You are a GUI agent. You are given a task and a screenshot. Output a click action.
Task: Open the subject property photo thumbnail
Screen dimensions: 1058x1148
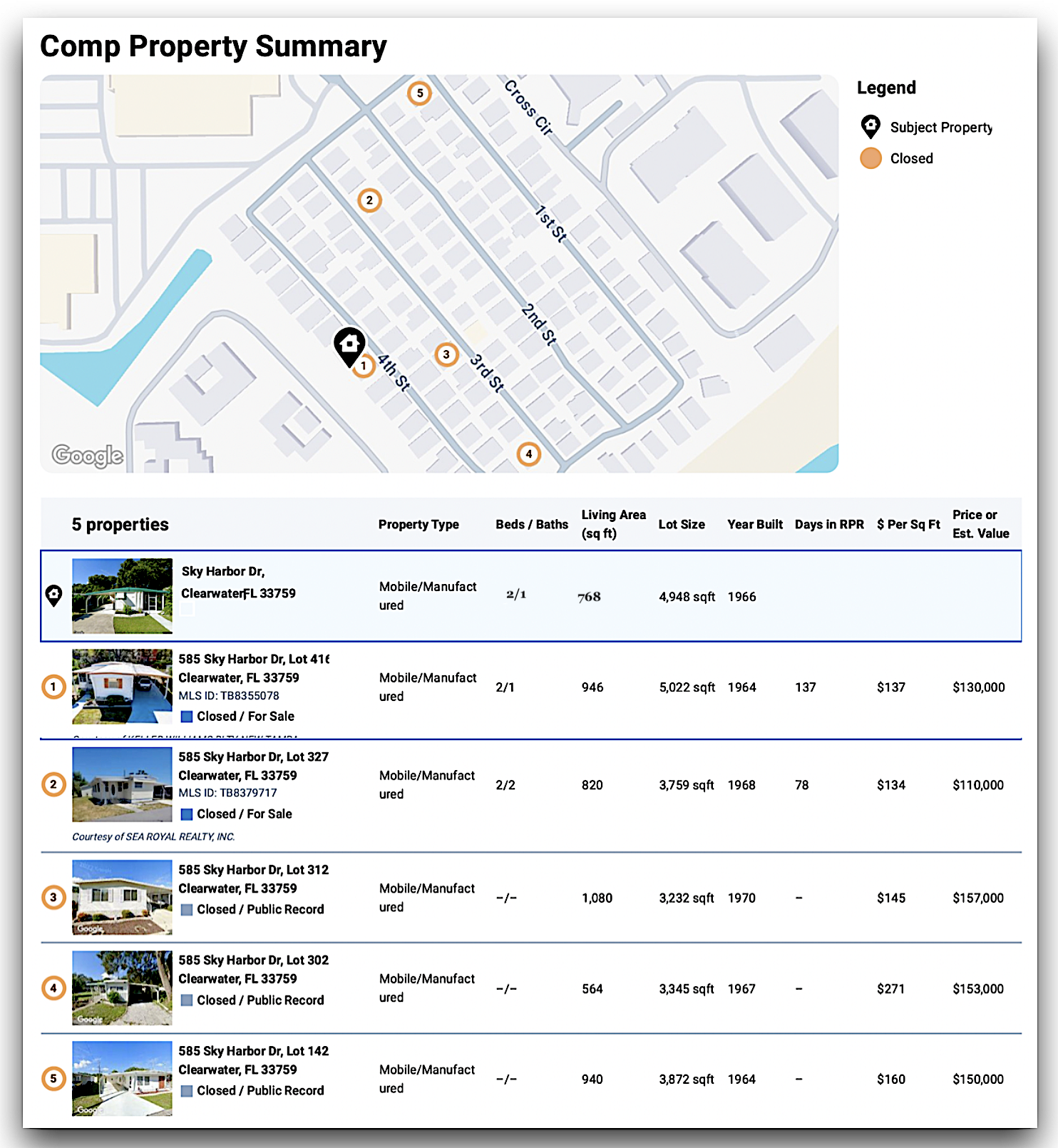(122, 596)
